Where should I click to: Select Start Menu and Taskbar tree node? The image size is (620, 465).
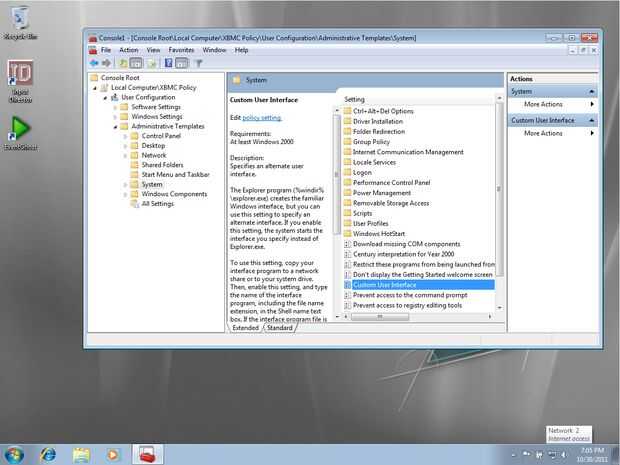(x=176, y=174)
